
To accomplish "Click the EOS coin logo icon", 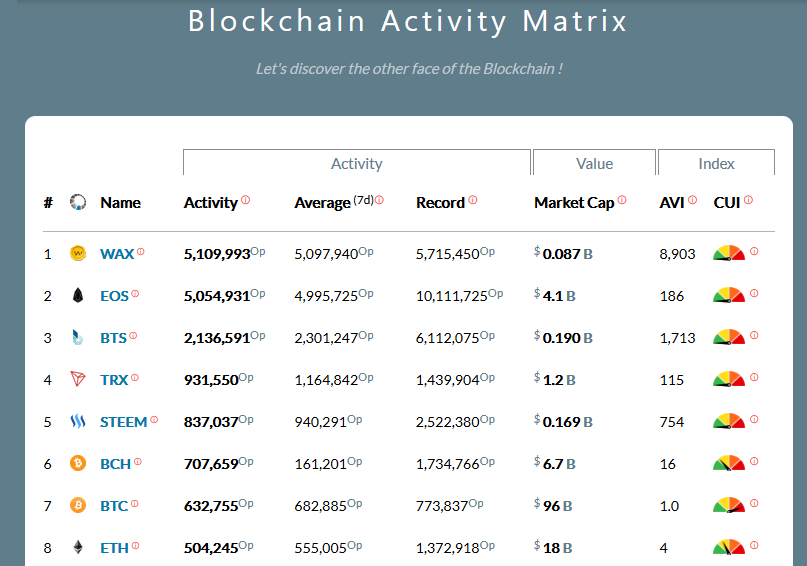I will click(78, 295).
